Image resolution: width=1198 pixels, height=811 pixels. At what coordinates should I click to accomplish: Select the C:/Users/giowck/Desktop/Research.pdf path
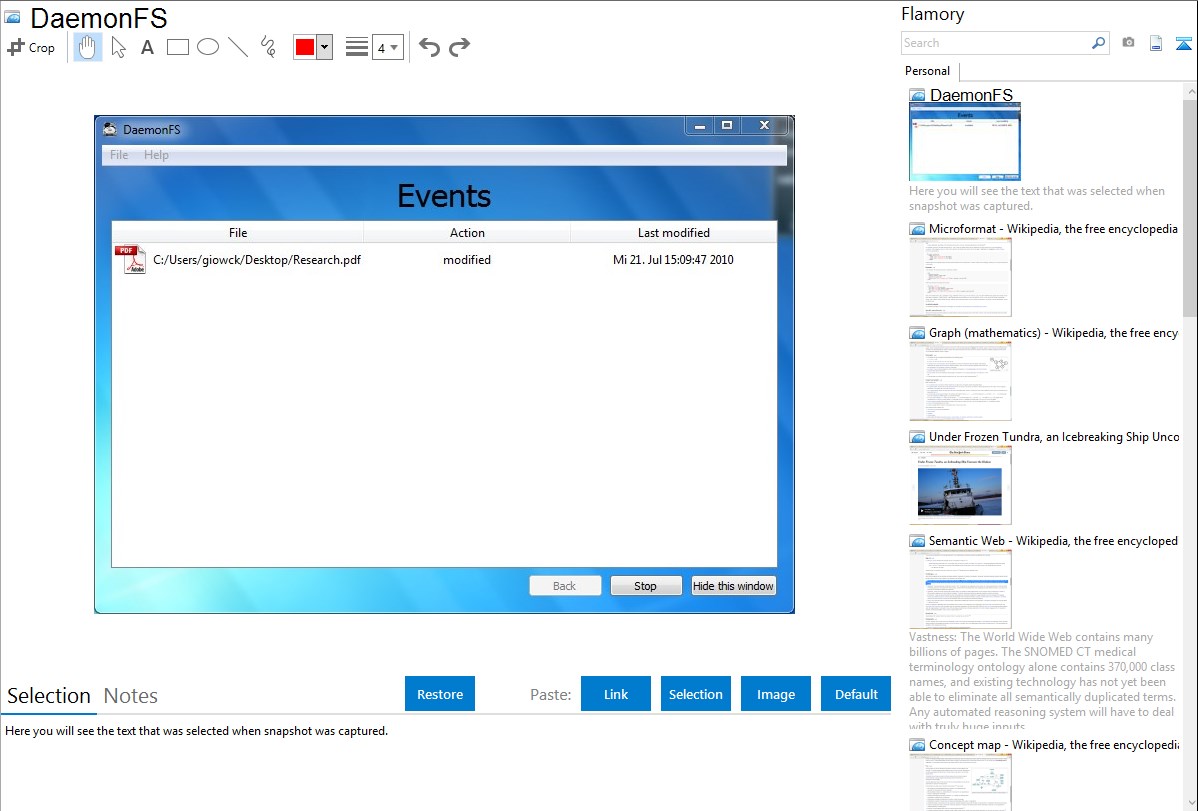click(257, 260)
